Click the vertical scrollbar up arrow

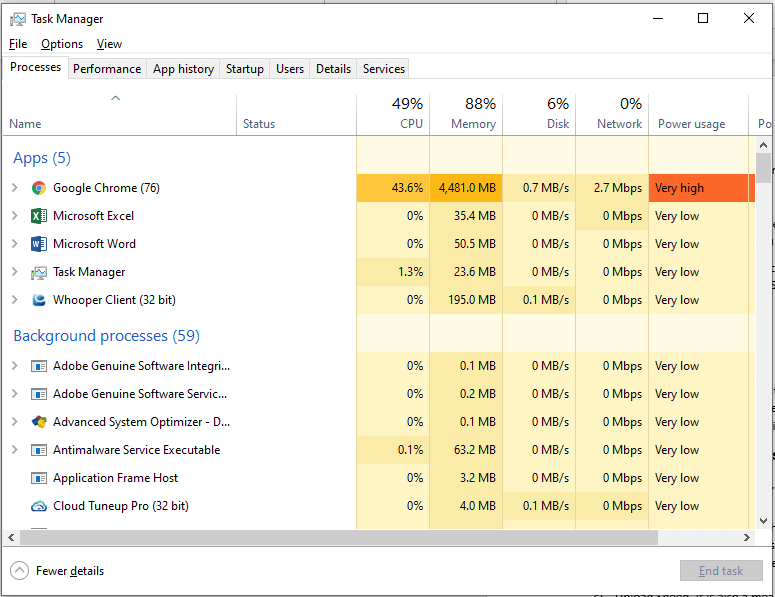click(763, 145)
